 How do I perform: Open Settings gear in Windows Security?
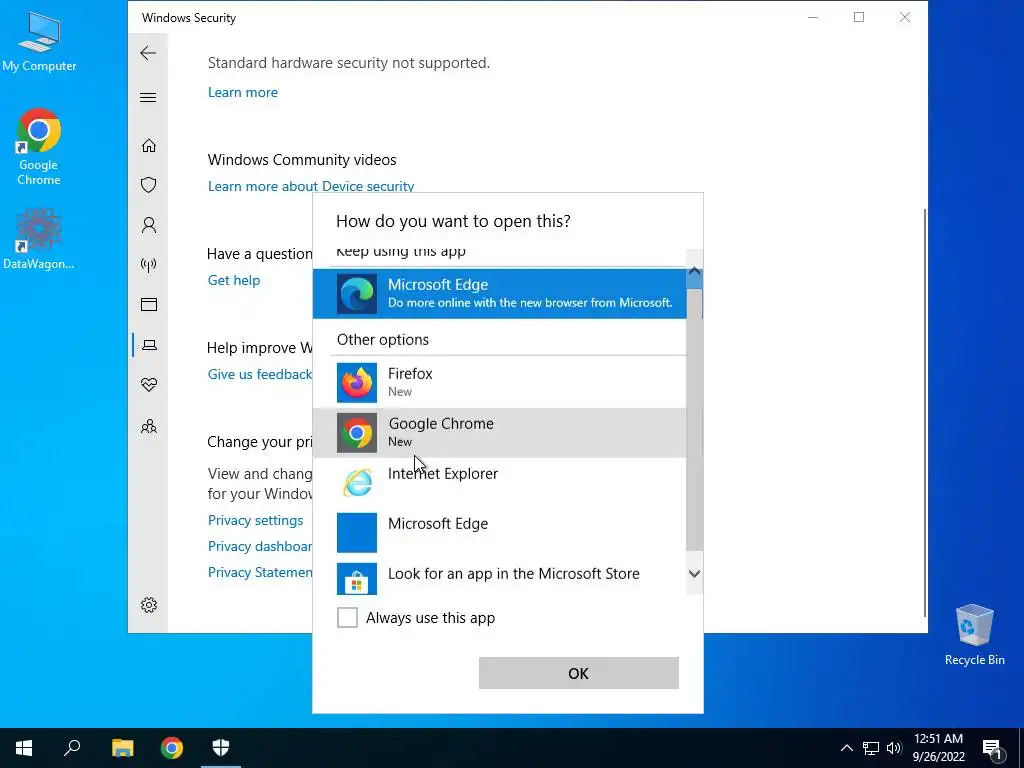coord(149,605)
